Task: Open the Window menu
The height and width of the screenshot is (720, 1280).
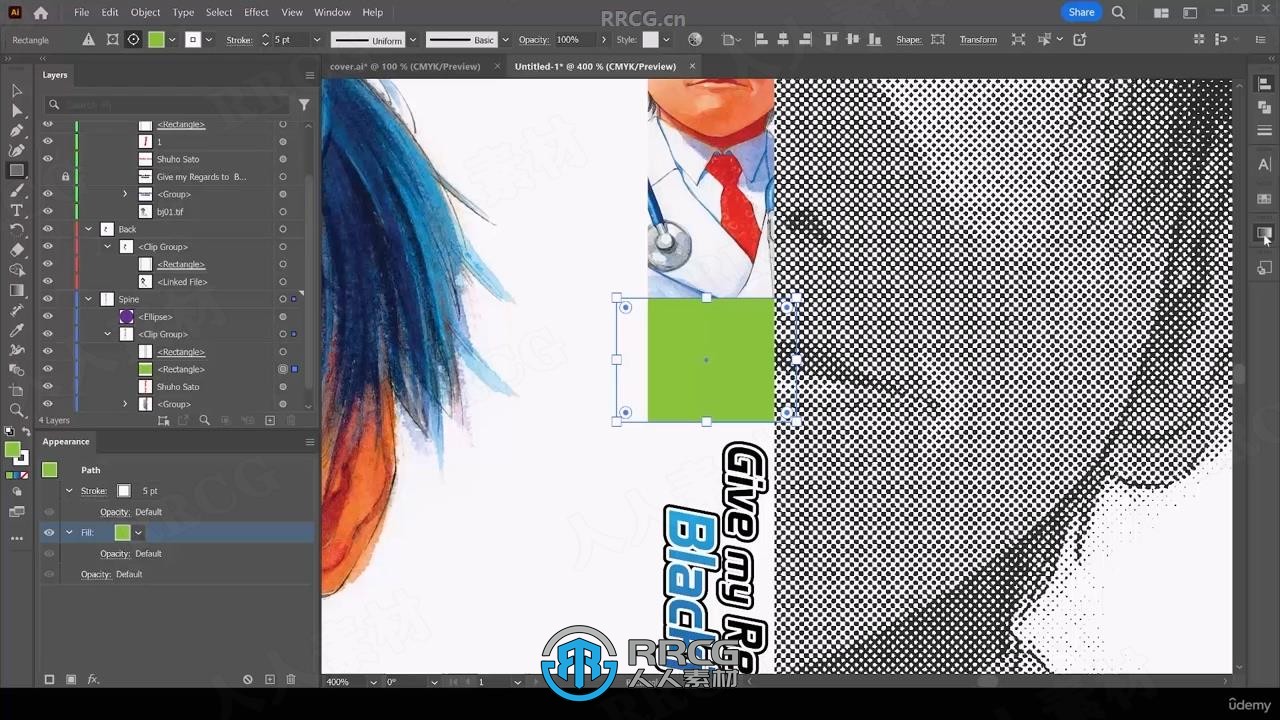Action: (x=332, y=12)
